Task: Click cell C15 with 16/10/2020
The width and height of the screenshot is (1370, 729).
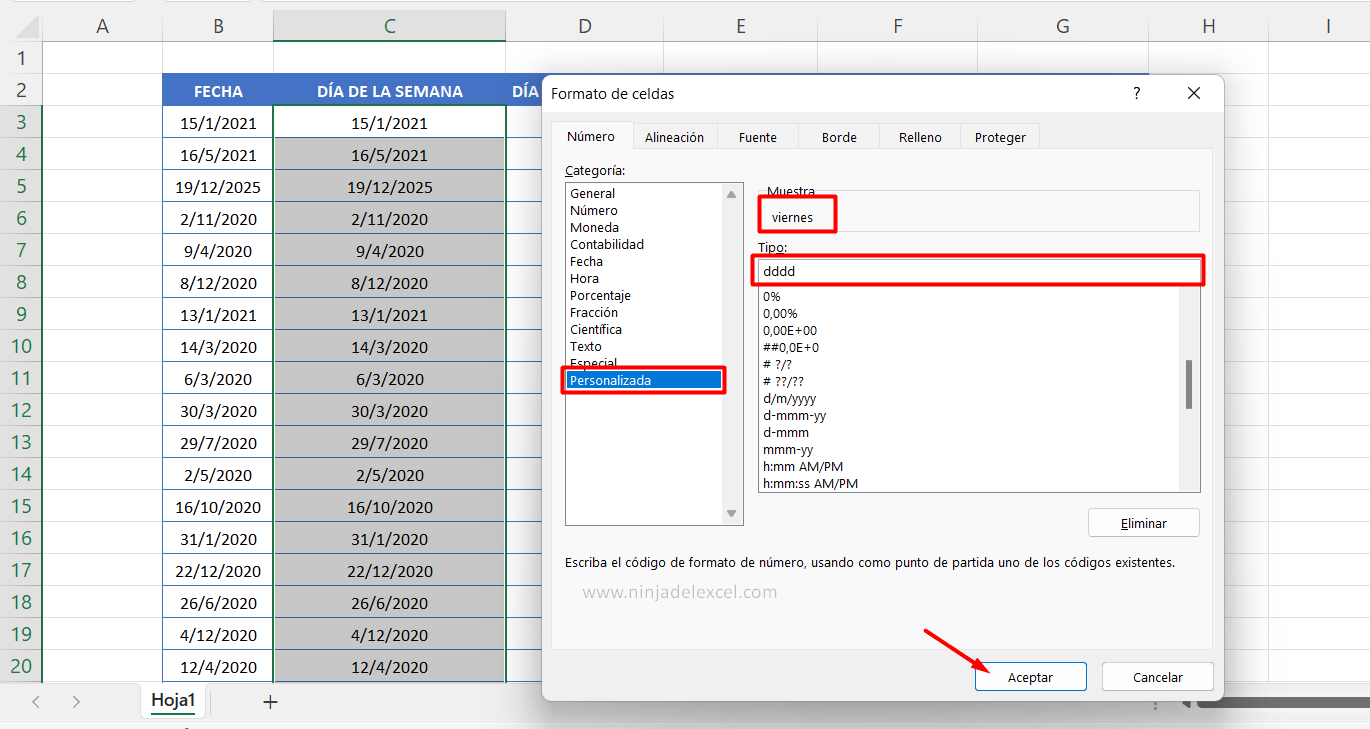Action: click(x=390, y=507)
